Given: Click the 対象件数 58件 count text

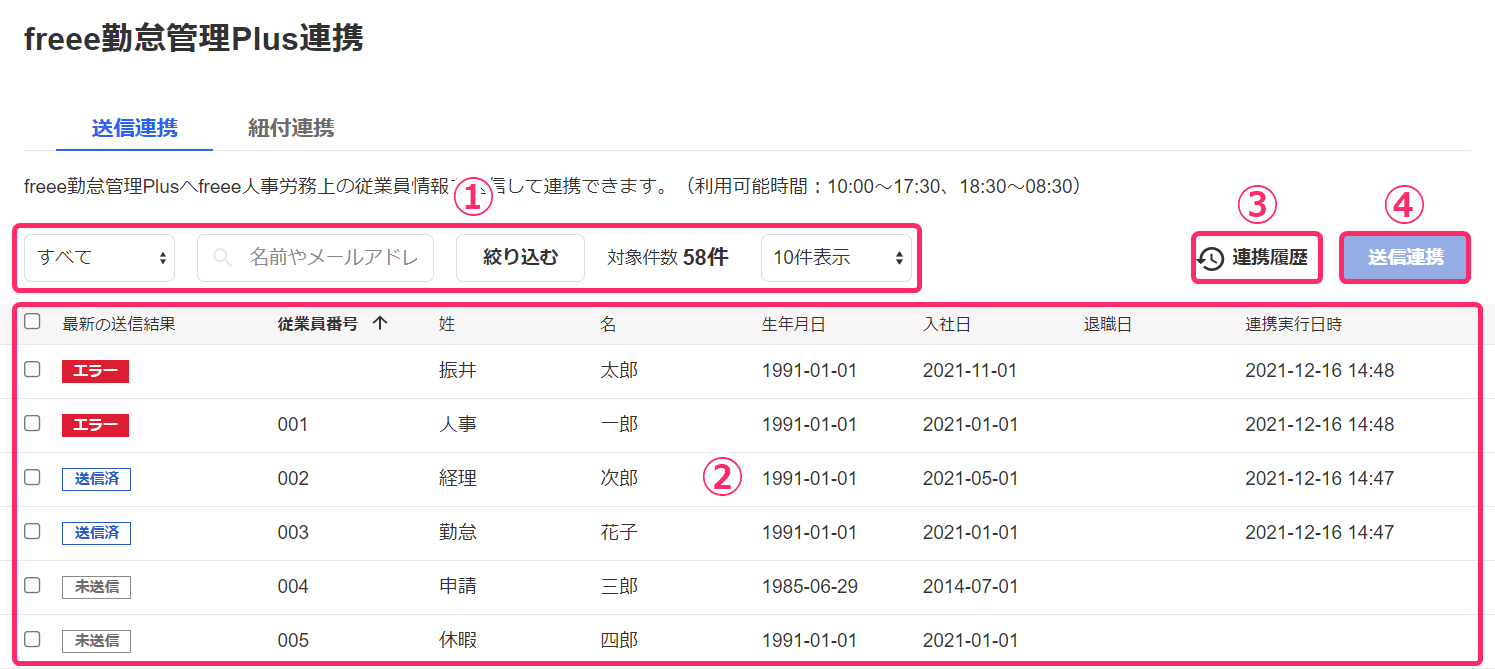Looking at the screenshot, I should 667,258.
